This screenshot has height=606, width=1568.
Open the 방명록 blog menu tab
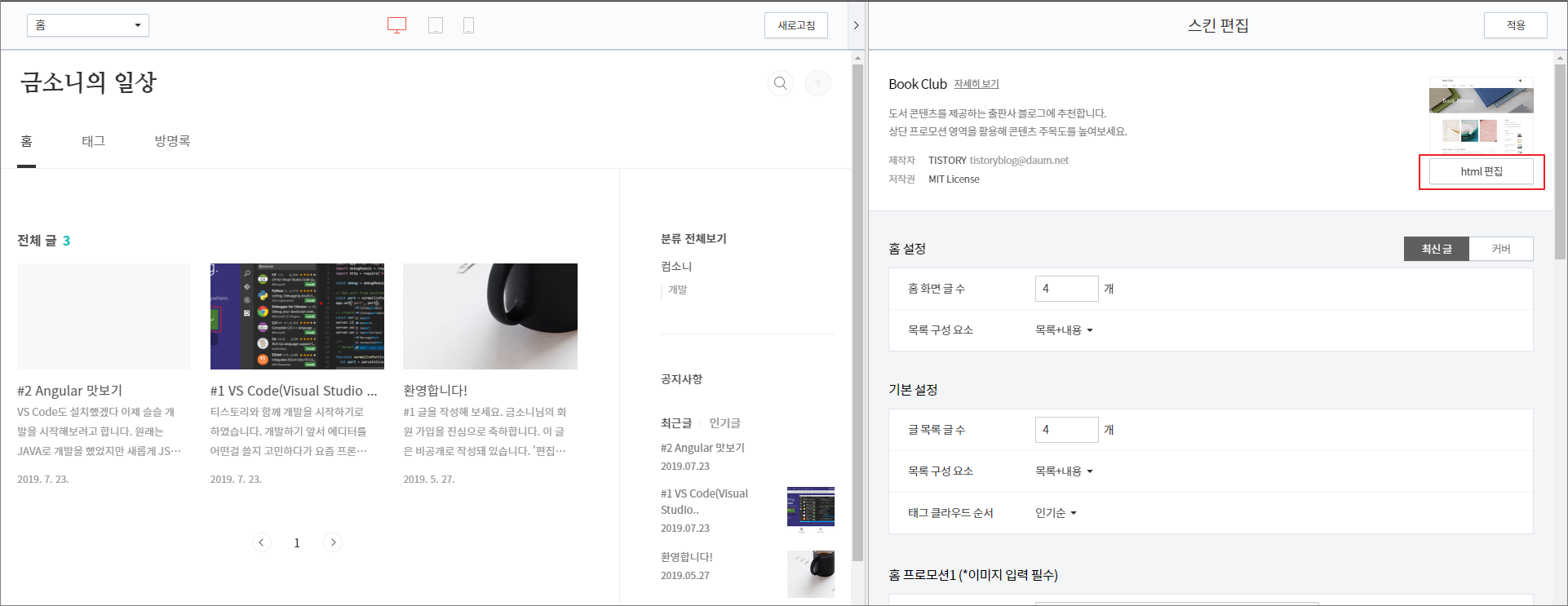coord(172,141)
